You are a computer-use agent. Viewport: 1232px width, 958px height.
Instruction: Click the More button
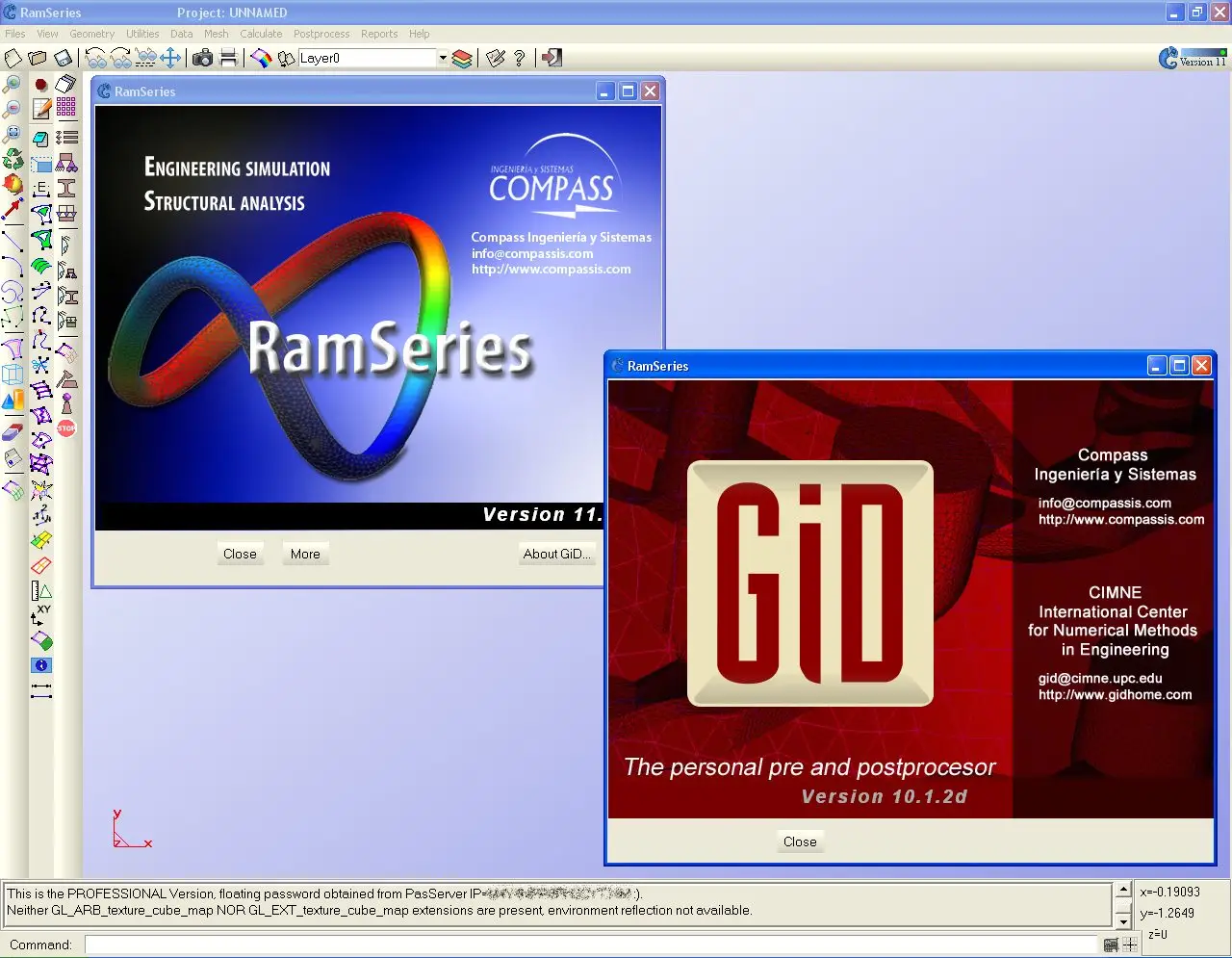305,554
